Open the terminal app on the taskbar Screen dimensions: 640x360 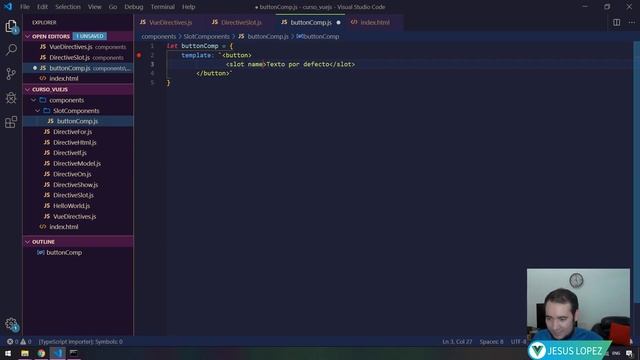(x=73, y=353)
